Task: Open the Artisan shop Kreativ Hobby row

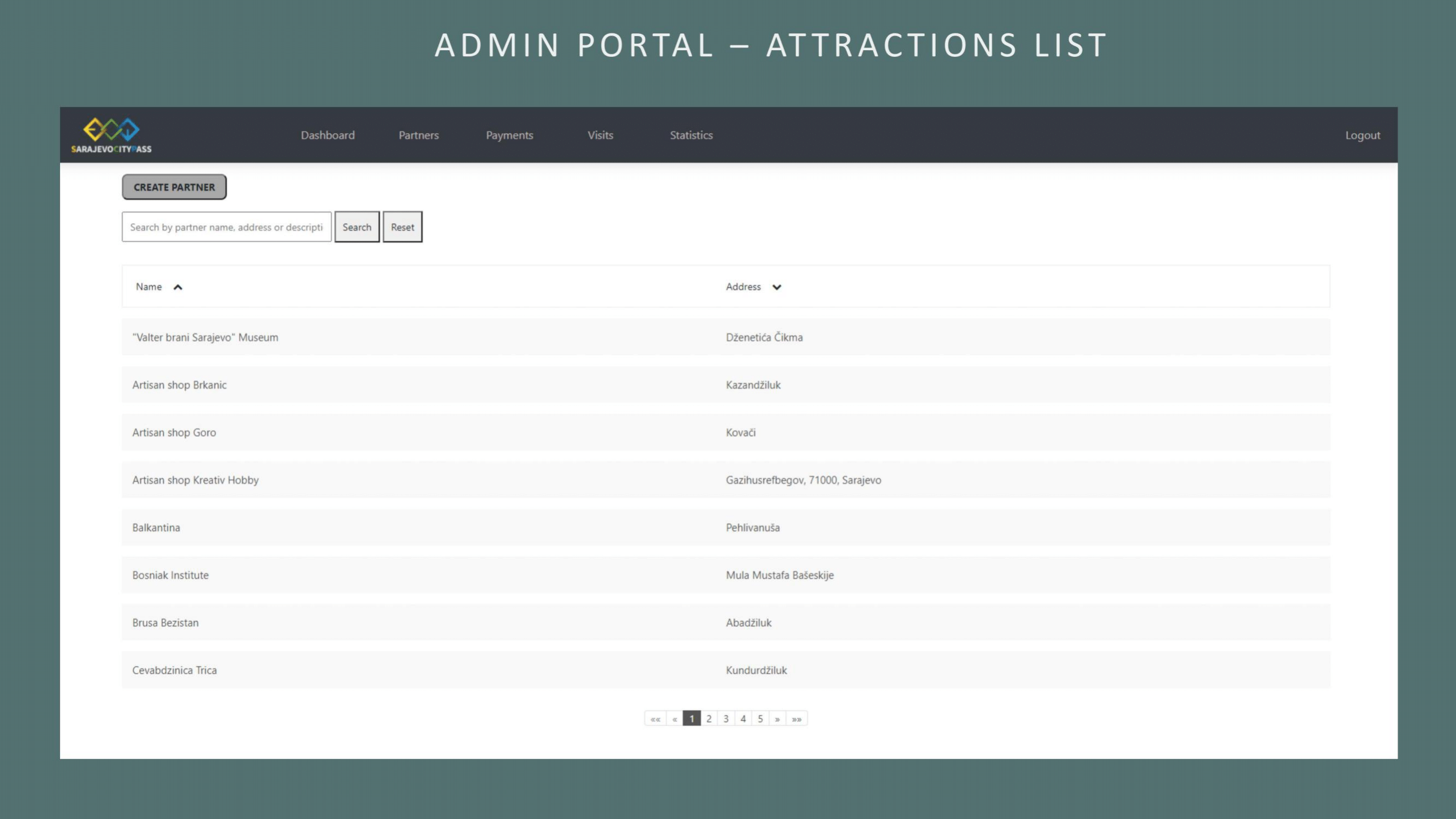Action: coord(726,480)
